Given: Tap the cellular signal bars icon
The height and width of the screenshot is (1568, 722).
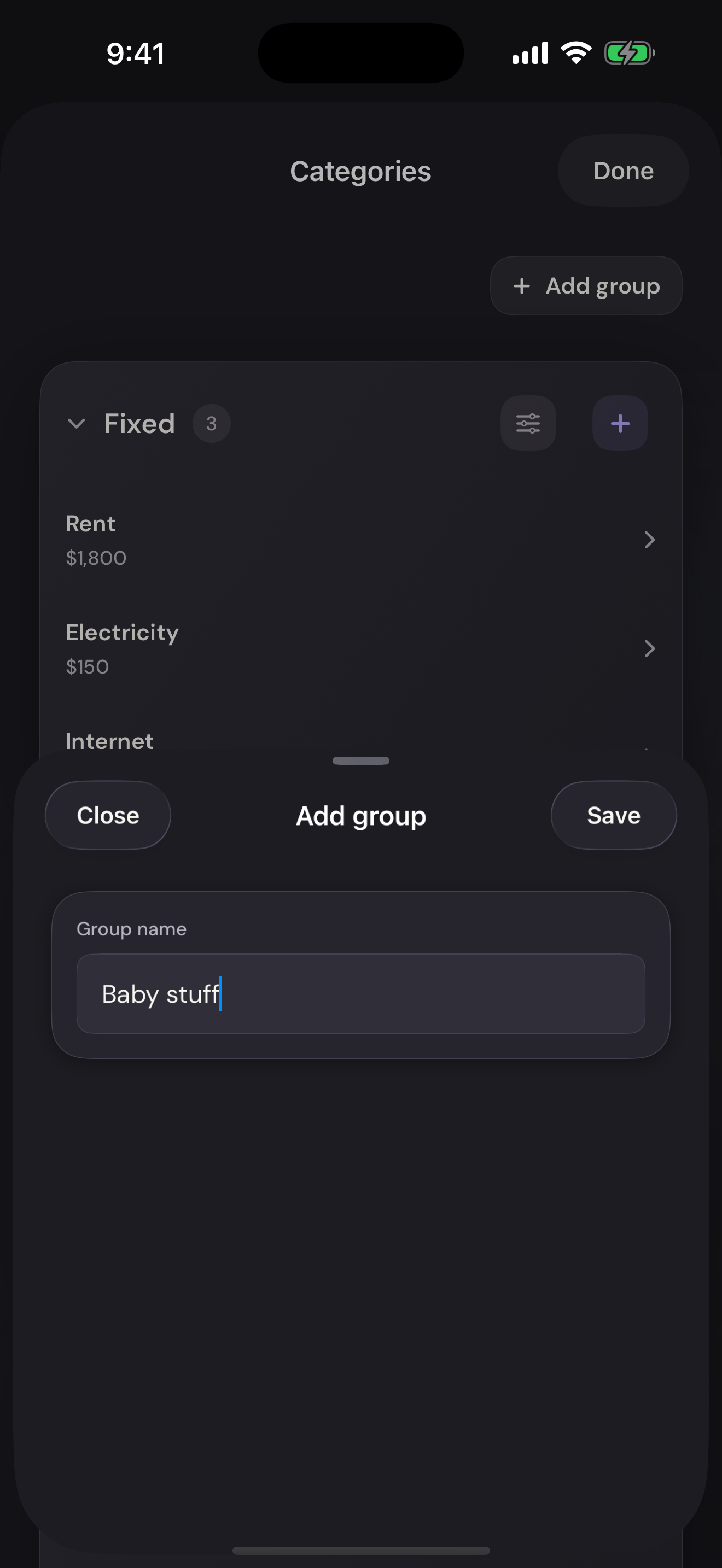Looking at the screenshot, I should click(530, 53).
